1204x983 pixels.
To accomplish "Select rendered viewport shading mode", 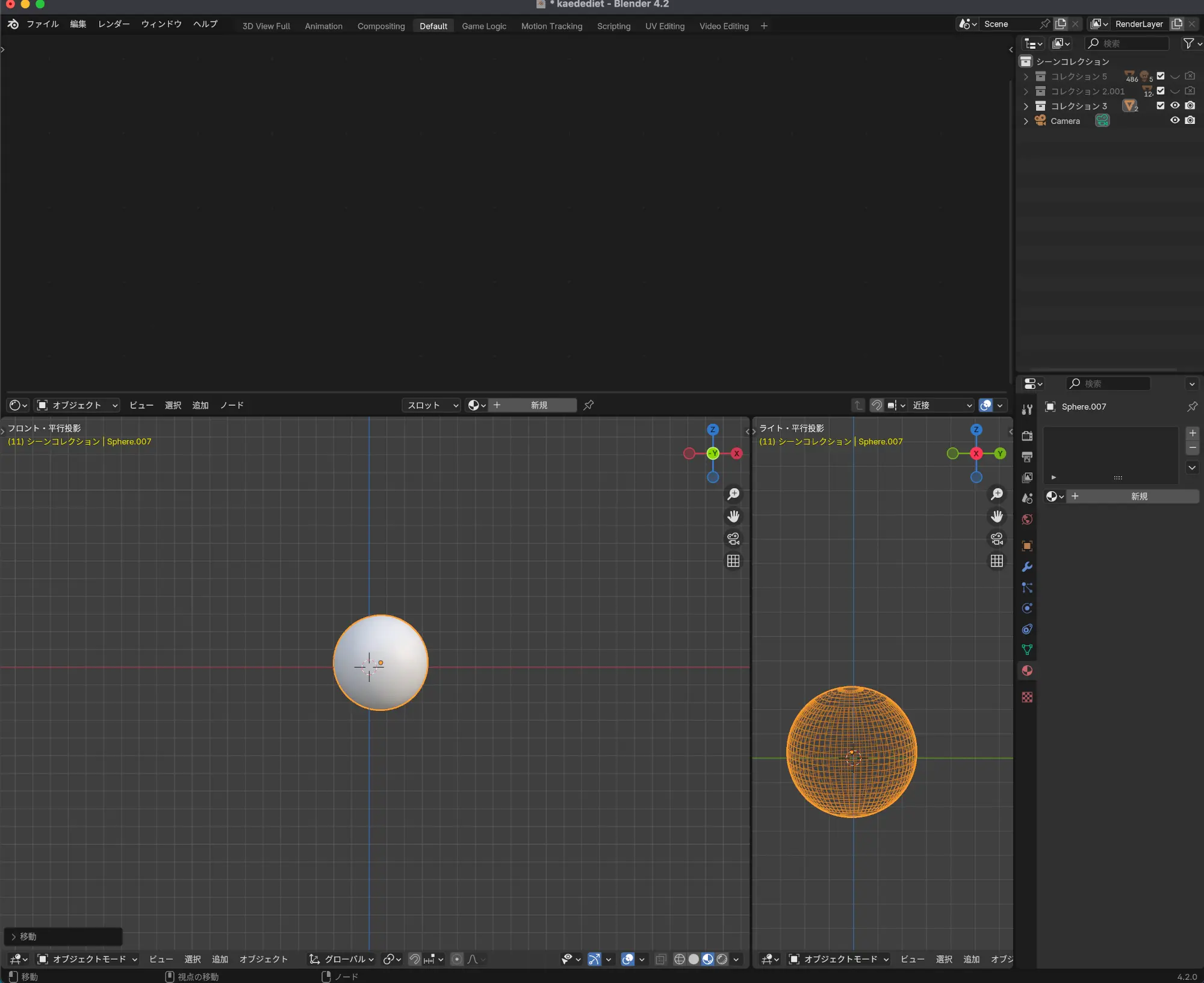I will [722, 959].
